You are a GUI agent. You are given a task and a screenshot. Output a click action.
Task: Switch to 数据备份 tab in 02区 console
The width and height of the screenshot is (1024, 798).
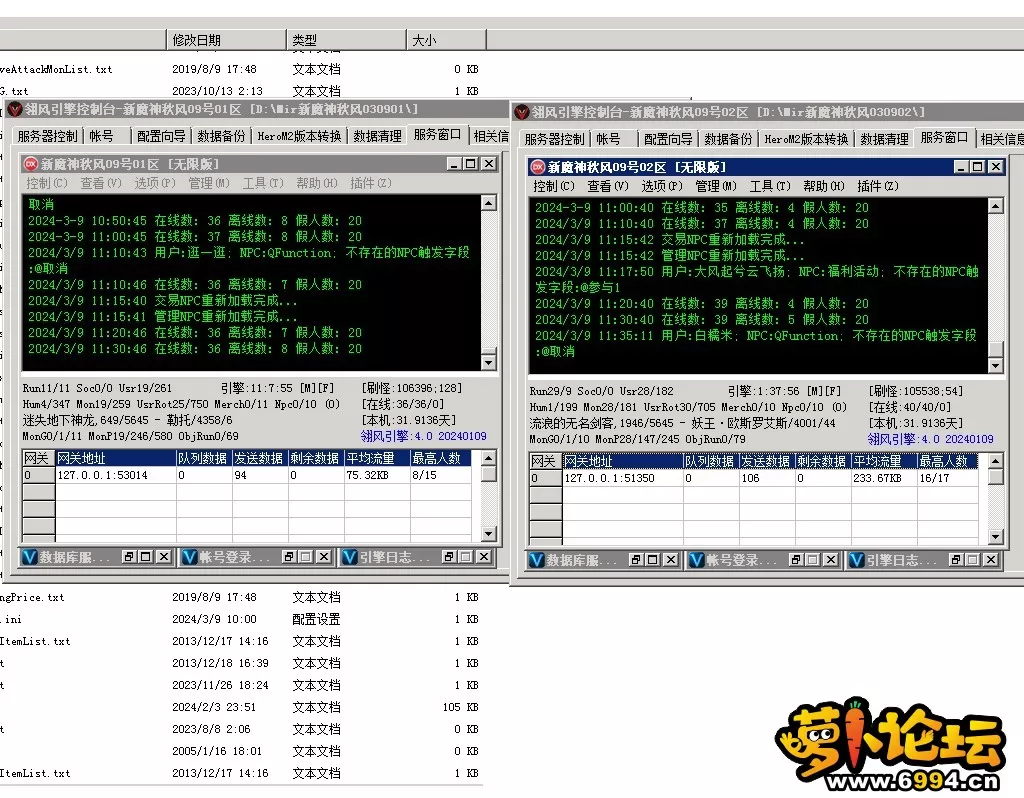[728, 139]
